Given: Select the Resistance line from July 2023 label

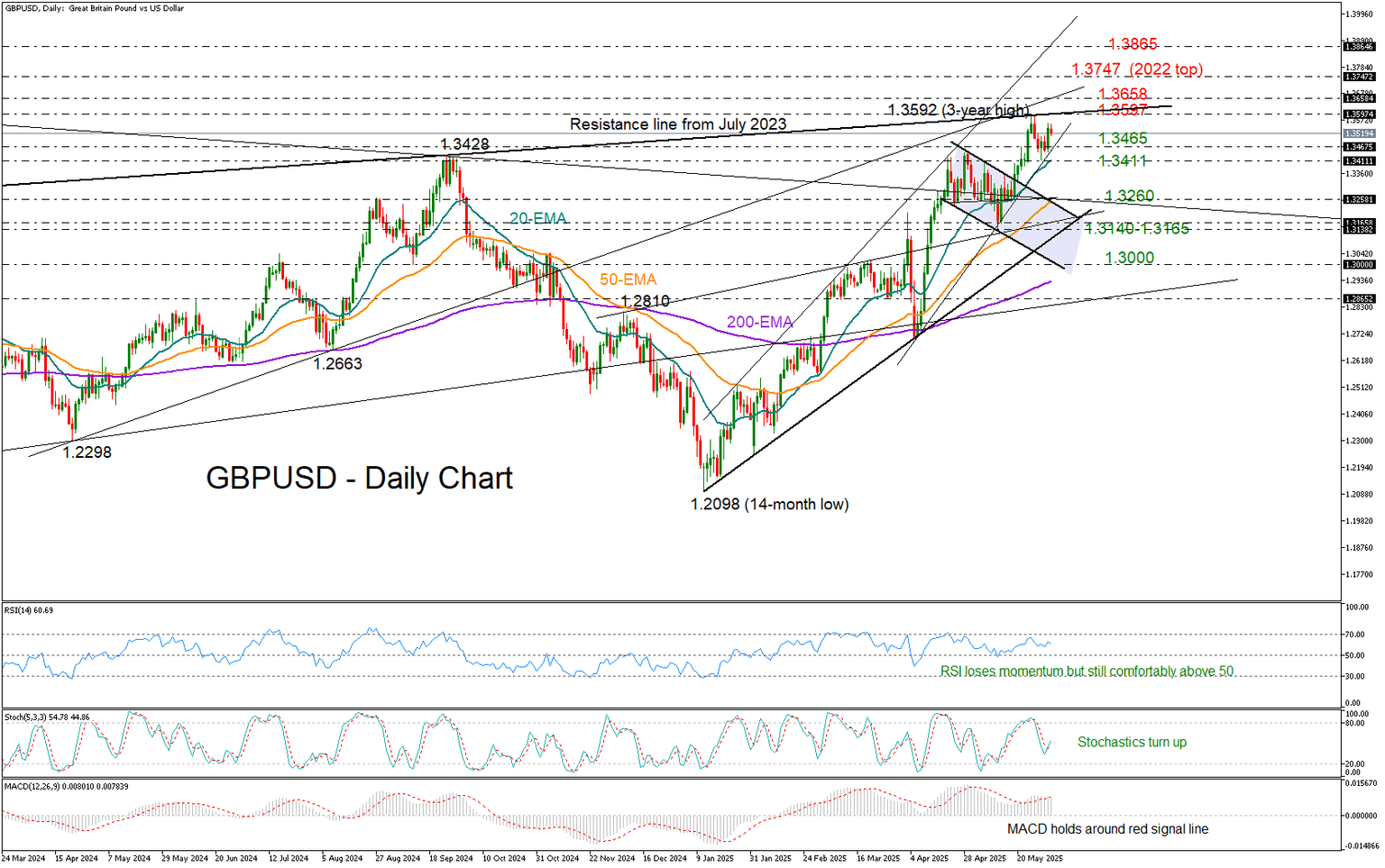Looking at the screenshot, I should pyautogui.click(x=679, y=123).
